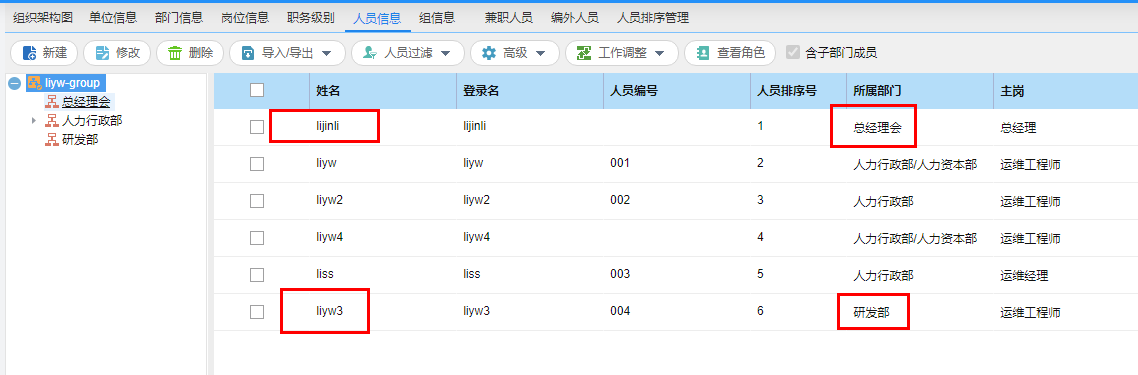
Task: Click the name cell lijinli
Action: pos(327,126)
